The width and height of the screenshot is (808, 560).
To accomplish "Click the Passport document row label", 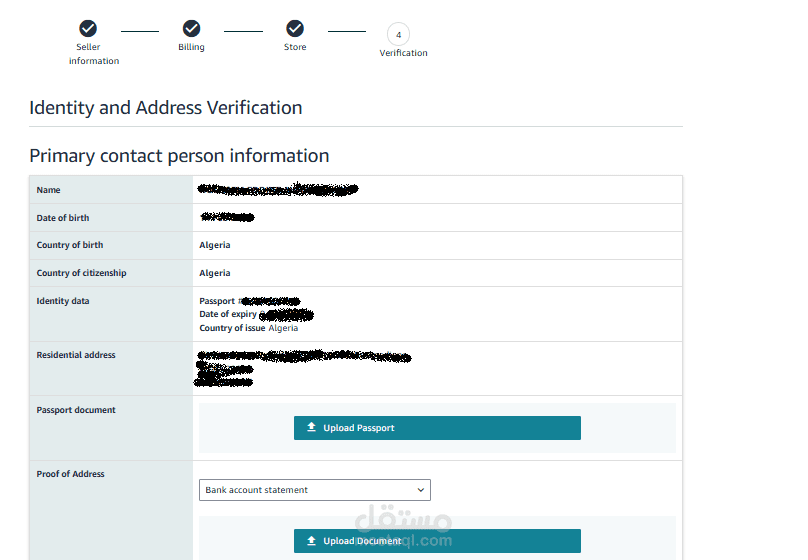I will (76, 410).
